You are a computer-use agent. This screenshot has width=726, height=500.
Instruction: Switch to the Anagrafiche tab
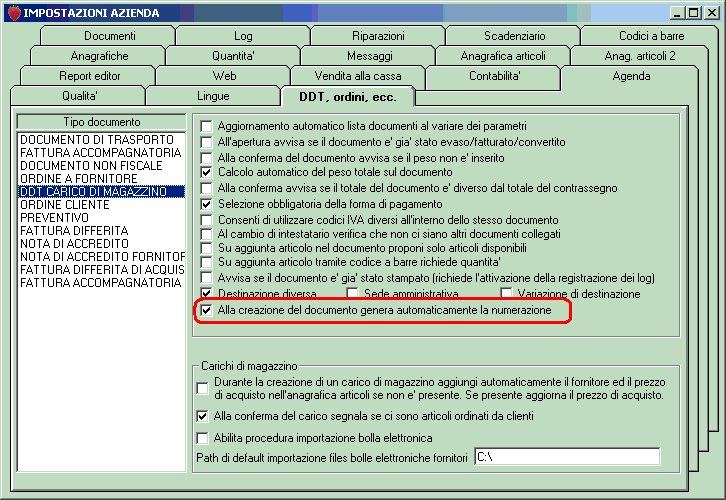(x=99, y=56)
